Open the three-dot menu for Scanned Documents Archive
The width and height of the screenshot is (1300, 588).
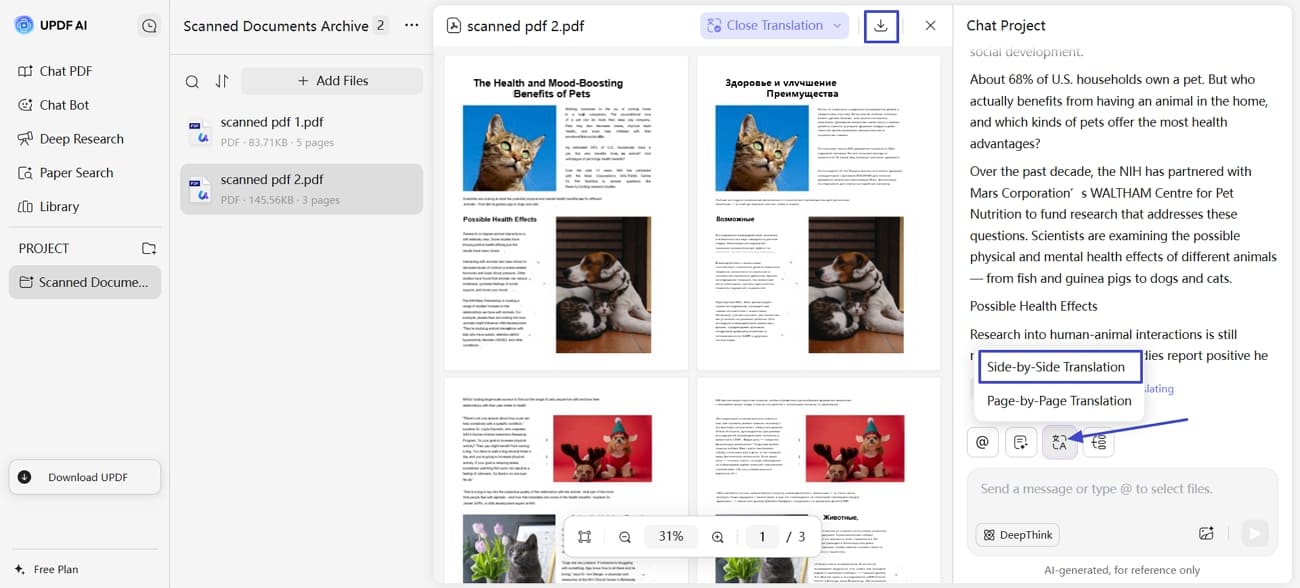pyautogui.click(x=411, y=25)
